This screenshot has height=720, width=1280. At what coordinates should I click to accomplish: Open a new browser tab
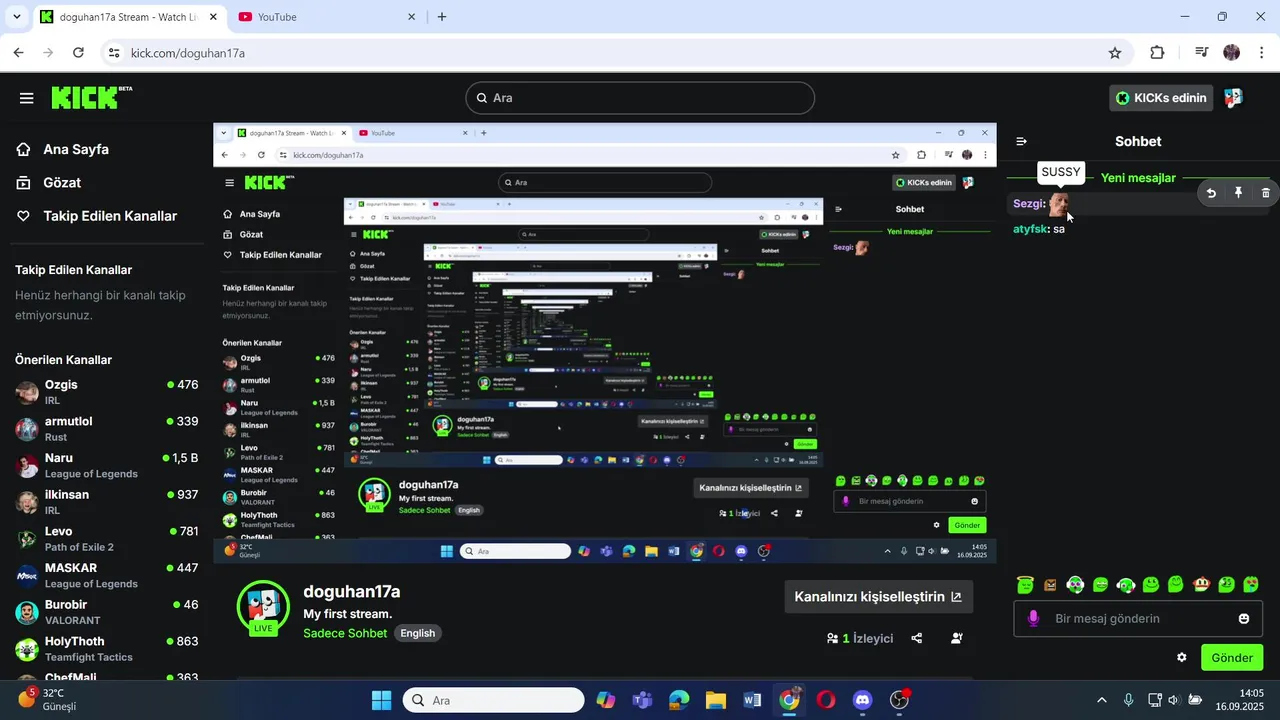click(442, 17)
